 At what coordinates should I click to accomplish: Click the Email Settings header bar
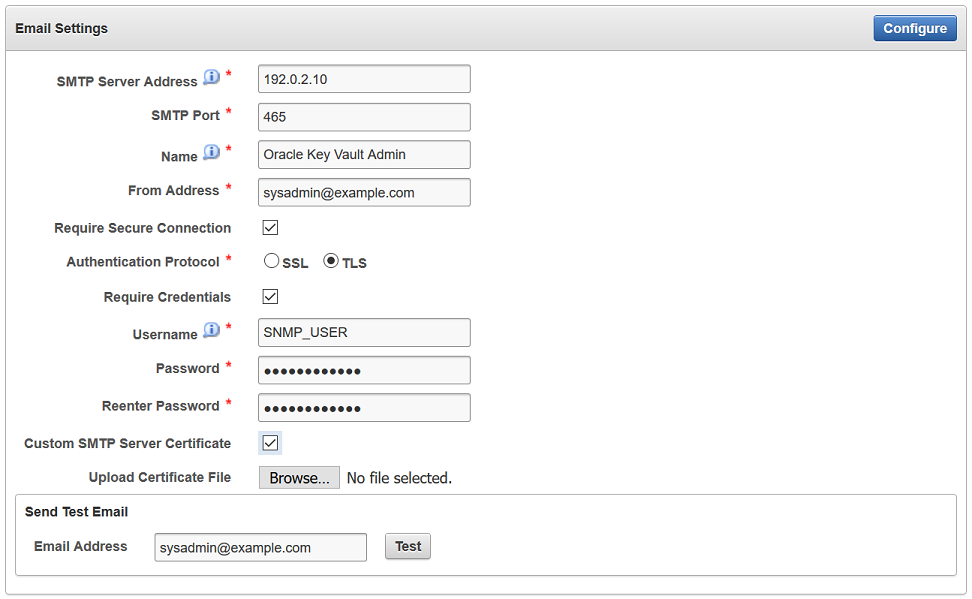63,28
